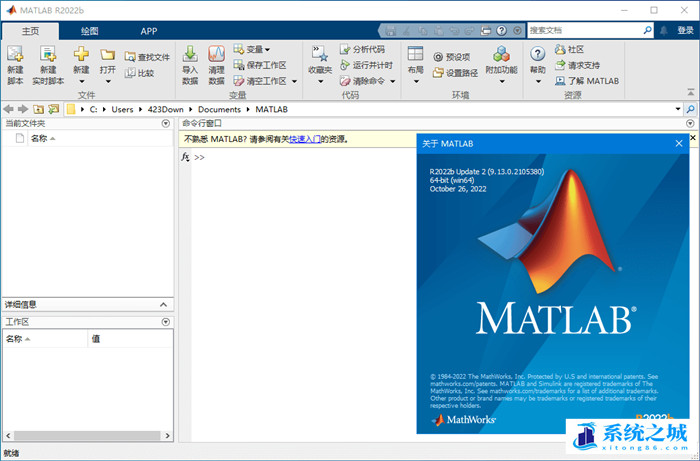Open the 清空工作区 dropdown arrow
The height and width of the screenshot is (461, 700).
[294, 81]
